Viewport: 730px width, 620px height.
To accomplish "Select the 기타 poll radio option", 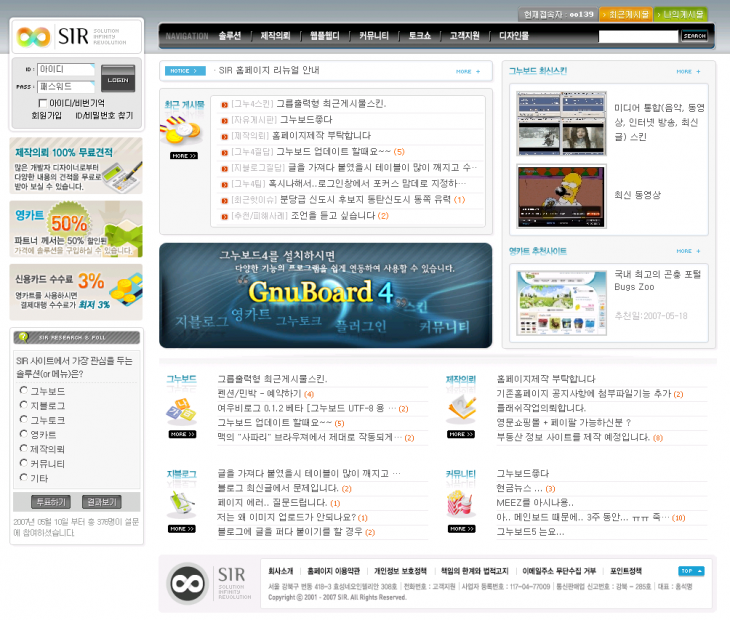I will click(23, 477).
